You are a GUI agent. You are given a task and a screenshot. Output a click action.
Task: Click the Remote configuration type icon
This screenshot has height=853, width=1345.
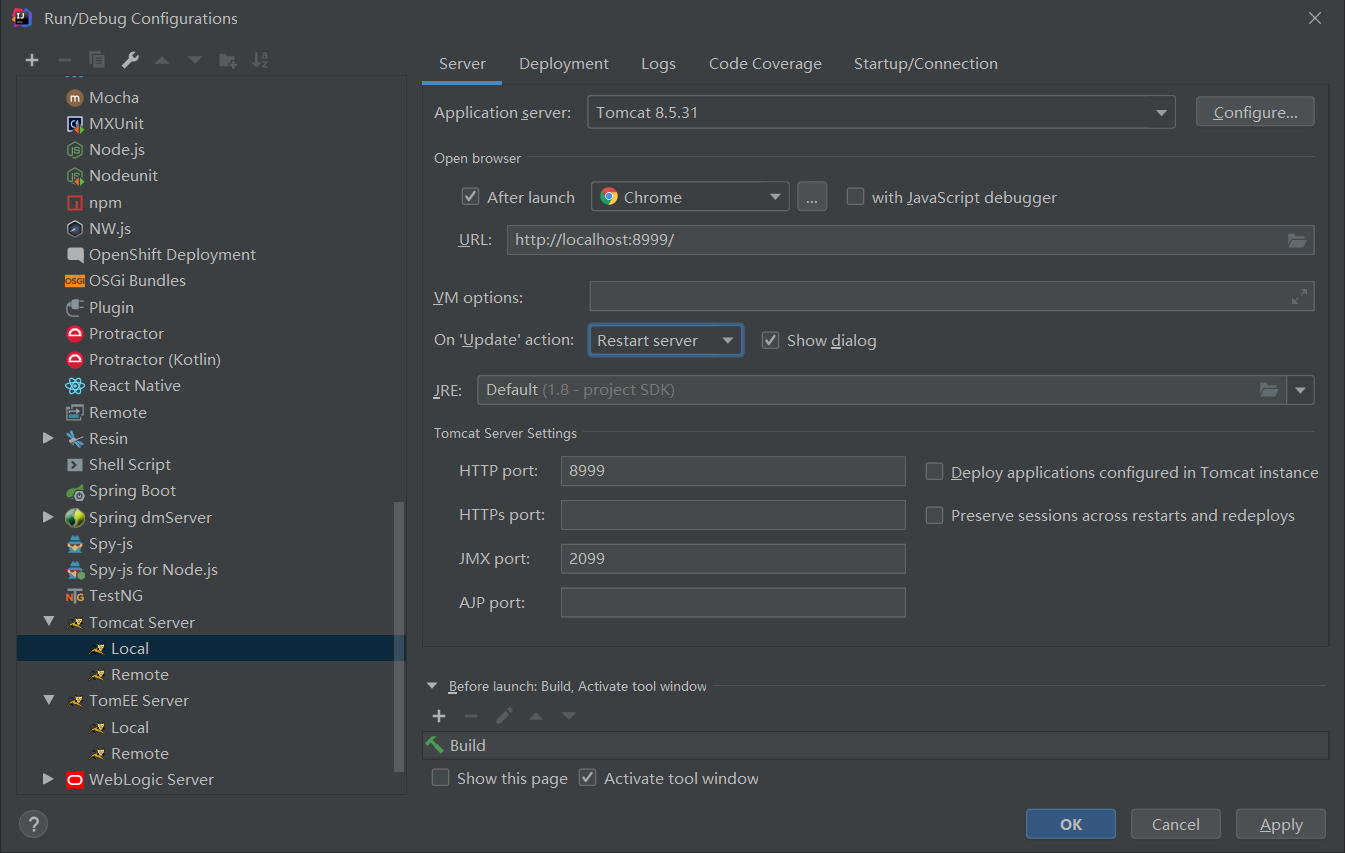coord(75,413)
